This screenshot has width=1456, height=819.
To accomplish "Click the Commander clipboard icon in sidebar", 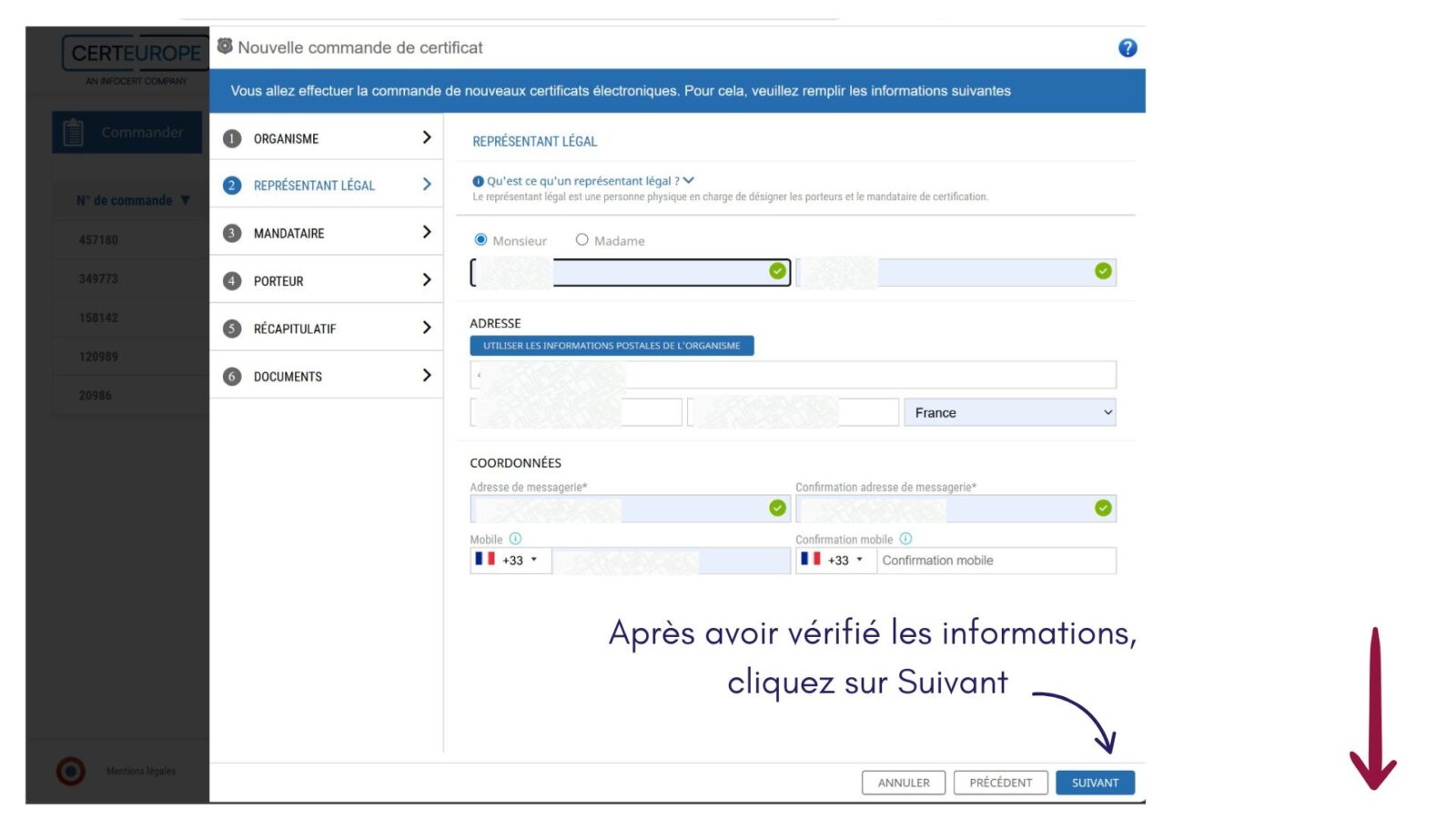I will [74, 133].
